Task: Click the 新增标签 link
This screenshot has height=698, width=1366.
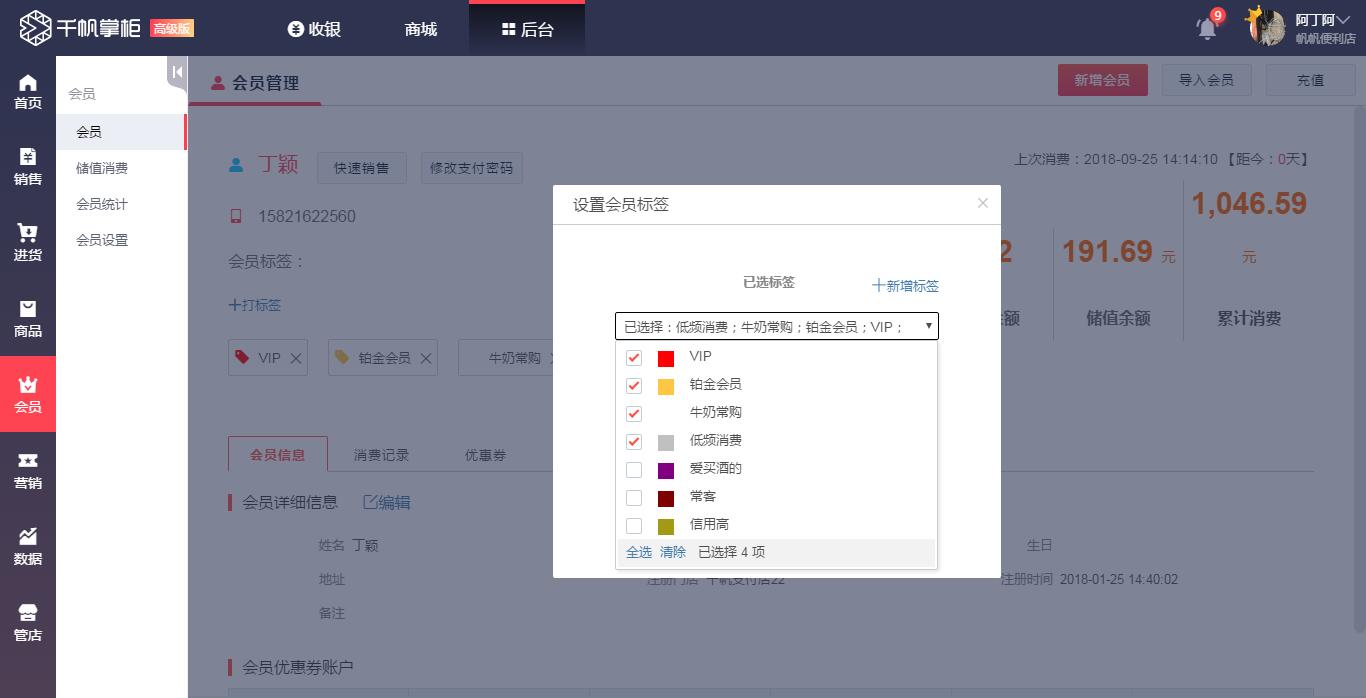Action: point(905,286)
